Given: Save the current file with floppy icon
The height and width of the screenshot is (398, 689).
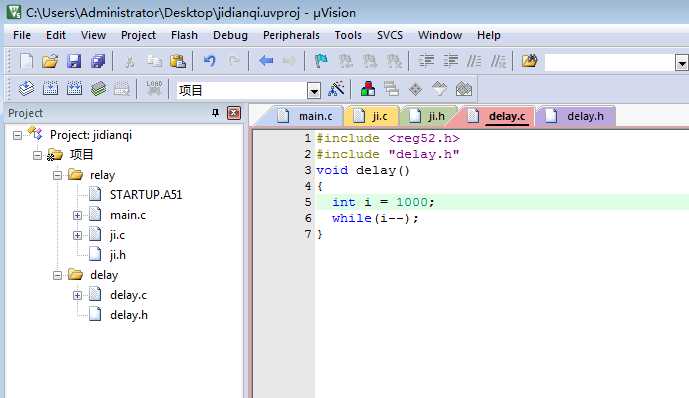Looking at the screenshot, I should tap(74, 61).
